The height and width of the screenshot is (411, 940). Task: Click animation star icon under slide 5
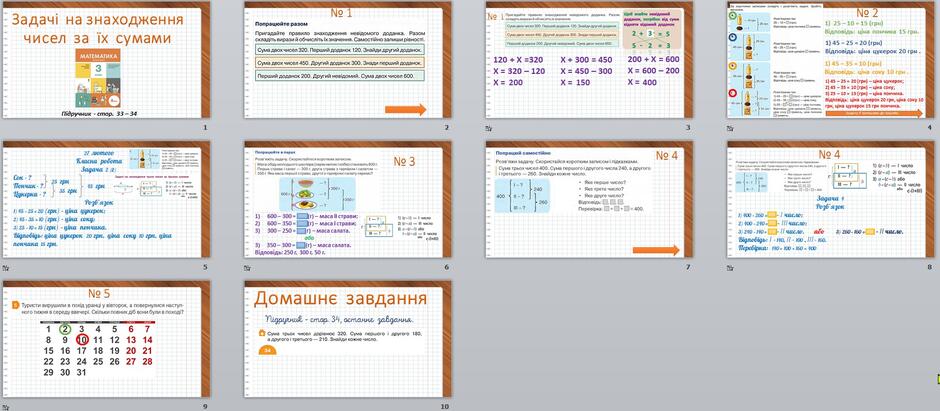pyautogui.click(x=6, y=268)
